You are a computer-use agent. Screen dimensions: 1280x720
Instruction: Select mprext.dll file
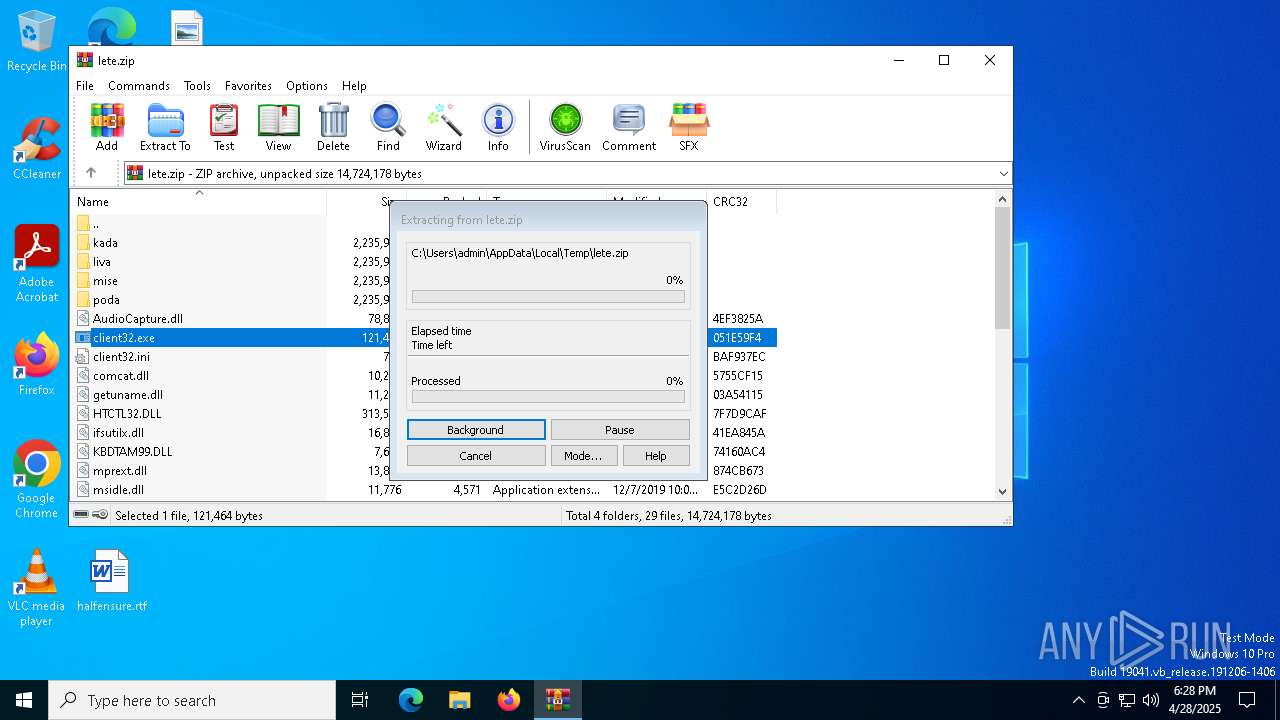click(120, 471)
